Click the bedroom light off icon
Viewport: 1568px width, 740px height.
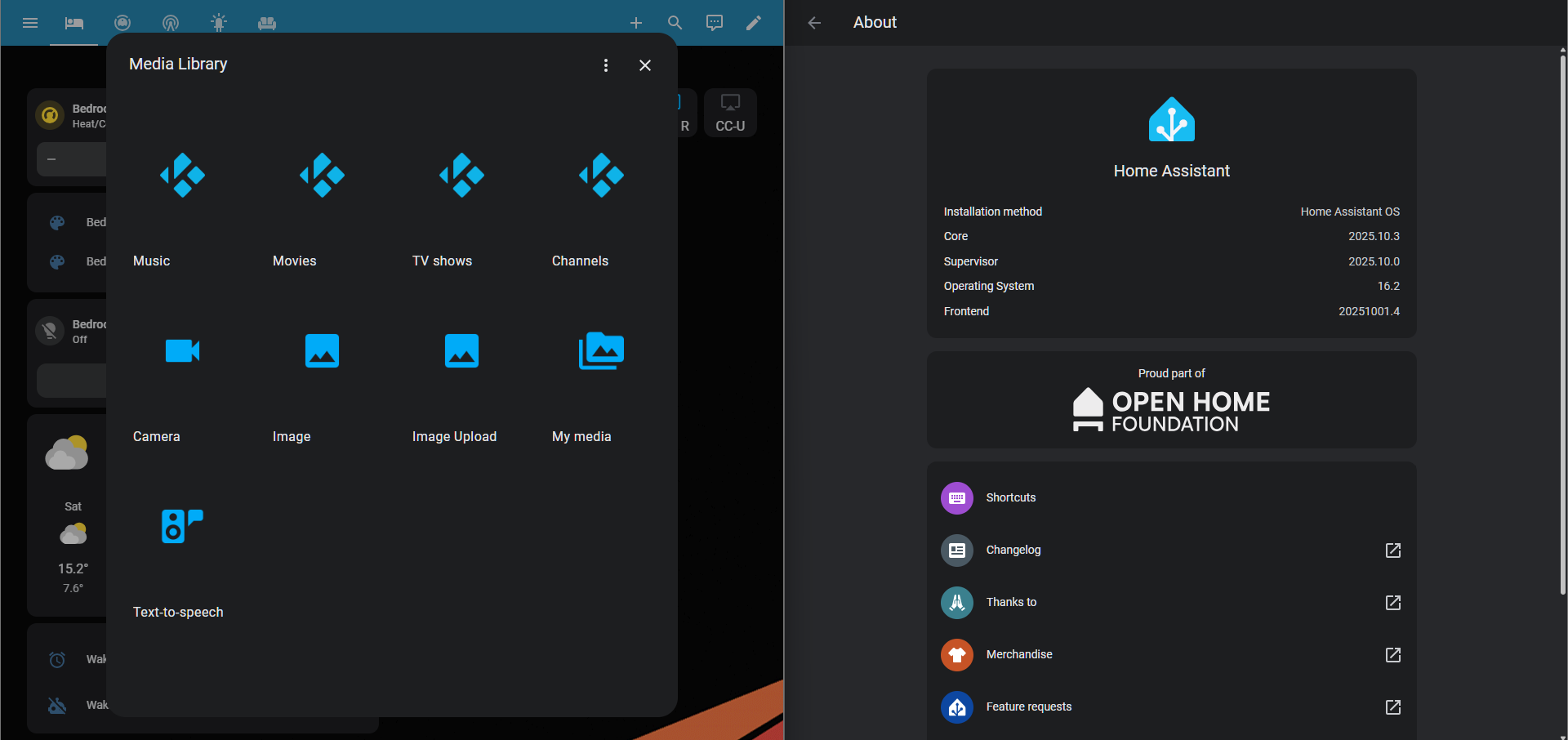point(50,331)
